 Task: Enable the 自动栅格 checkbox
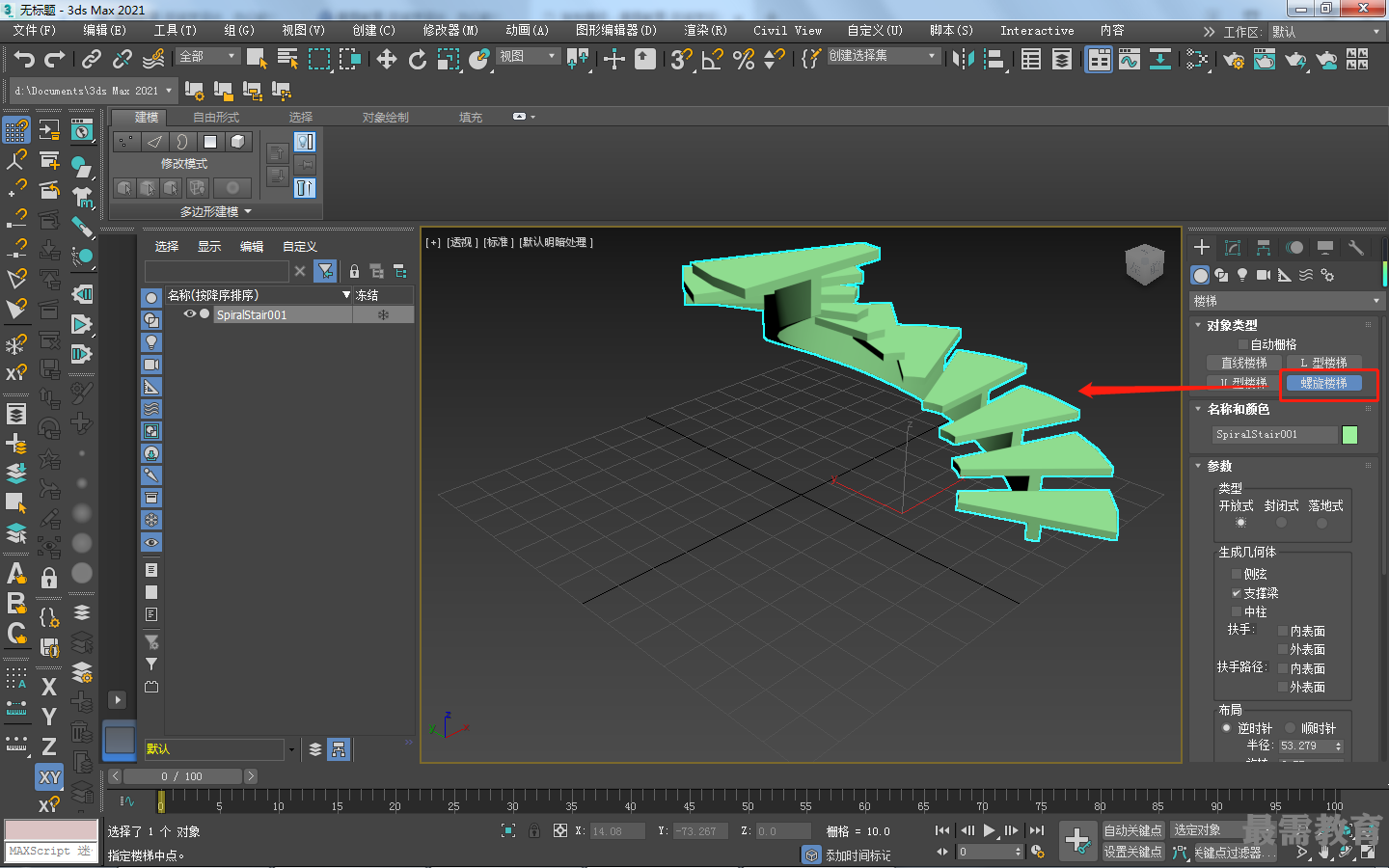(x=1243, y=344)
